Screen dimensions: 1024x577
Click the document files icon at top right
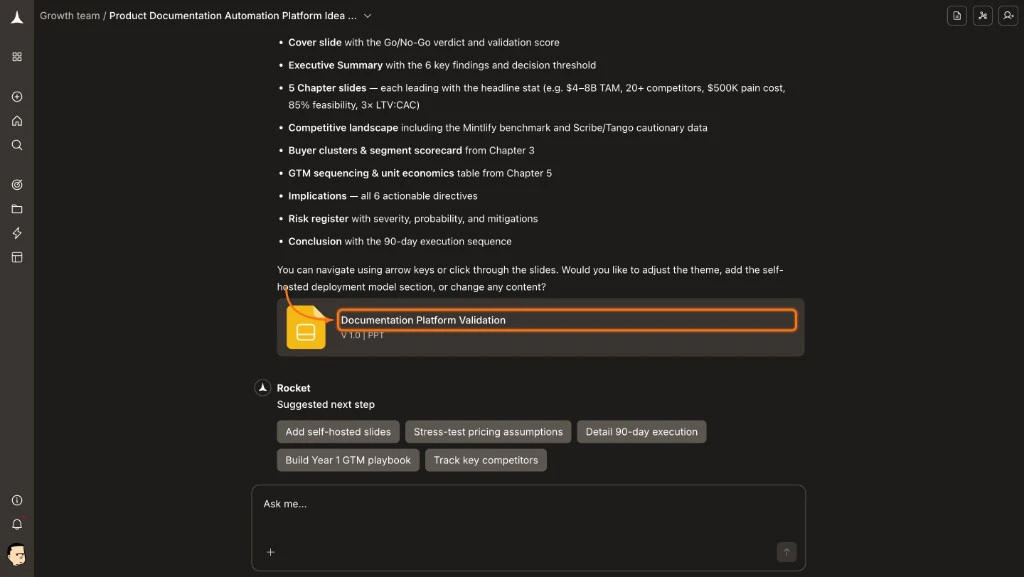click(956, 16)
